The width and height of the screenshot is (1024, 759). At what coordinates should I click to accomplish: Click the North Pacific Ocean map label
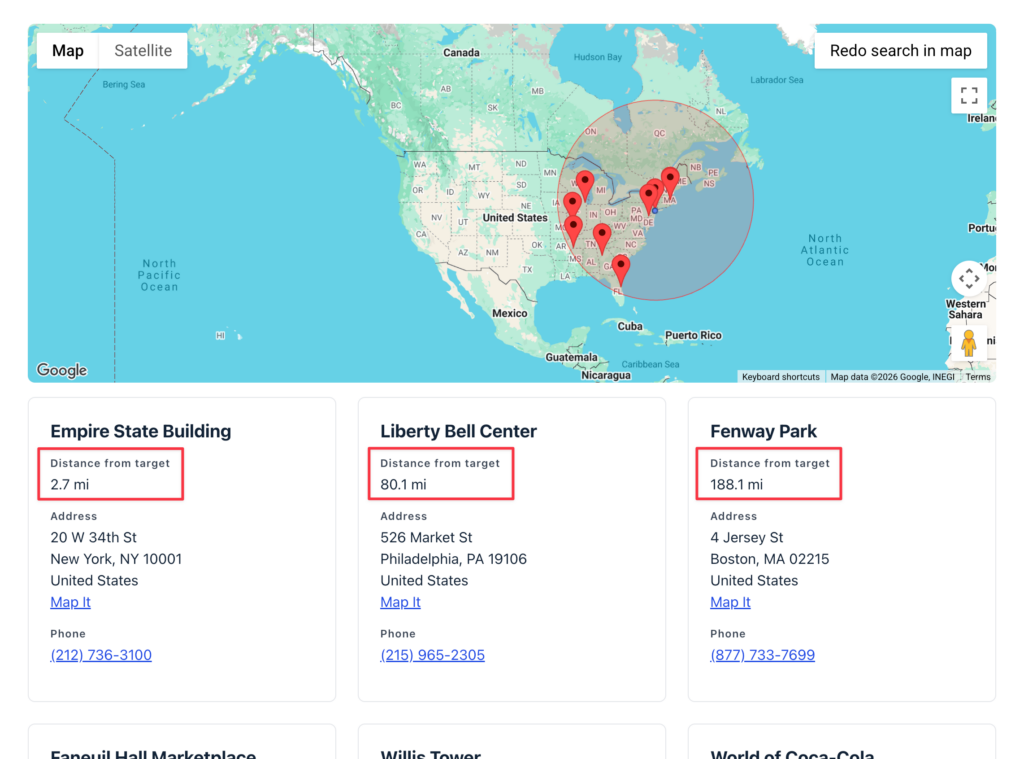pos(159,275)
